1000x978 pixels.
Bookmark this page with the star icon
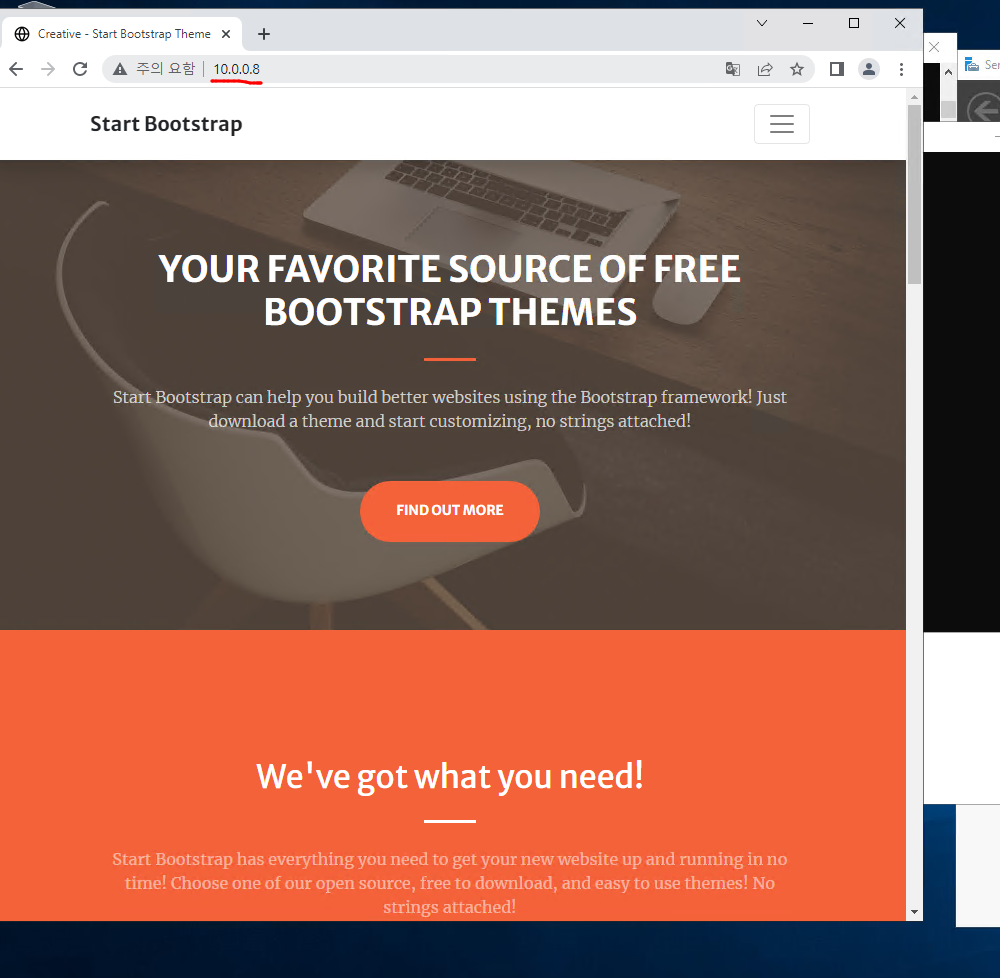point(797,69)
